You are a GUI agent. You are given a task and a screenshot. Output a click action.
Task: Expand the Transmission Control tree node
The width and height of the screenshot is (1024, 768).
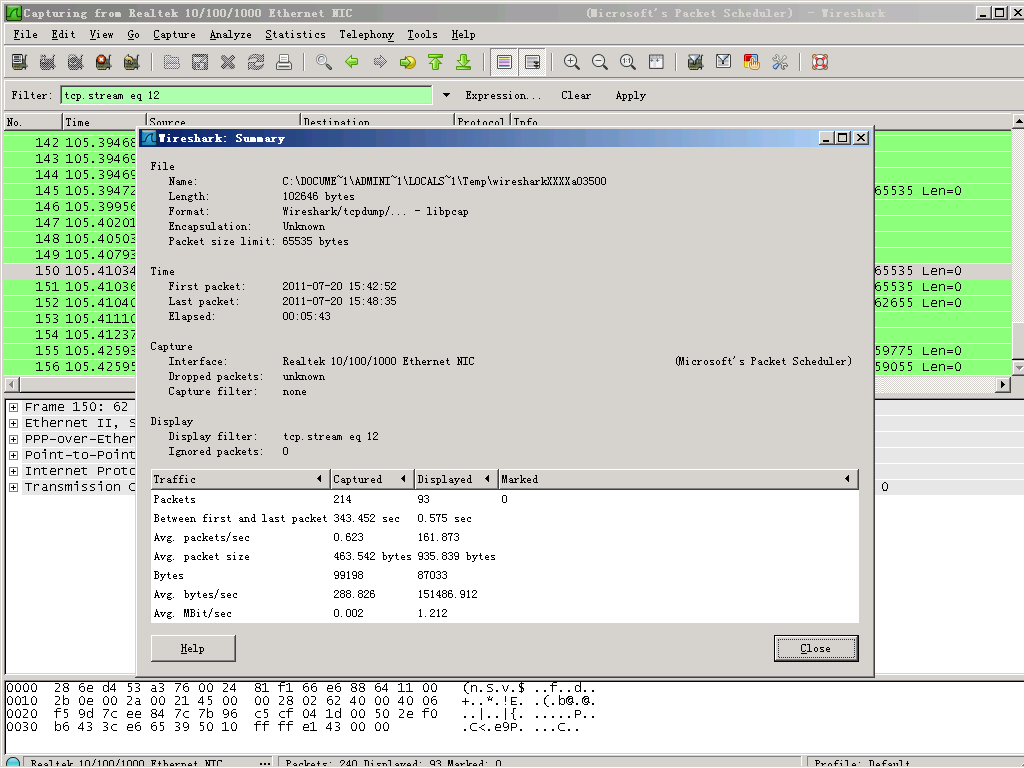pos(13,487)
